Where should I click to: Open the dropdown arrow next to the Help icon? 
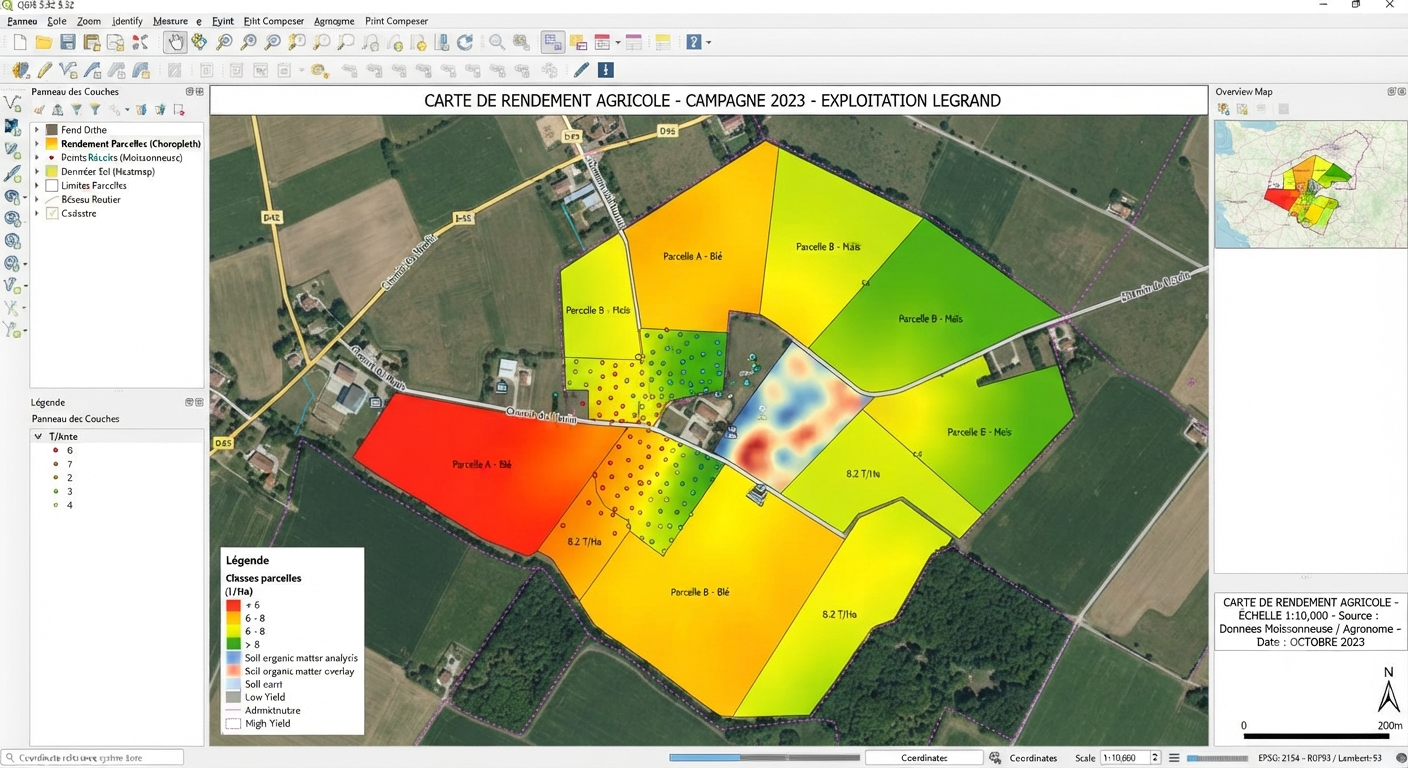pos(709,42)
